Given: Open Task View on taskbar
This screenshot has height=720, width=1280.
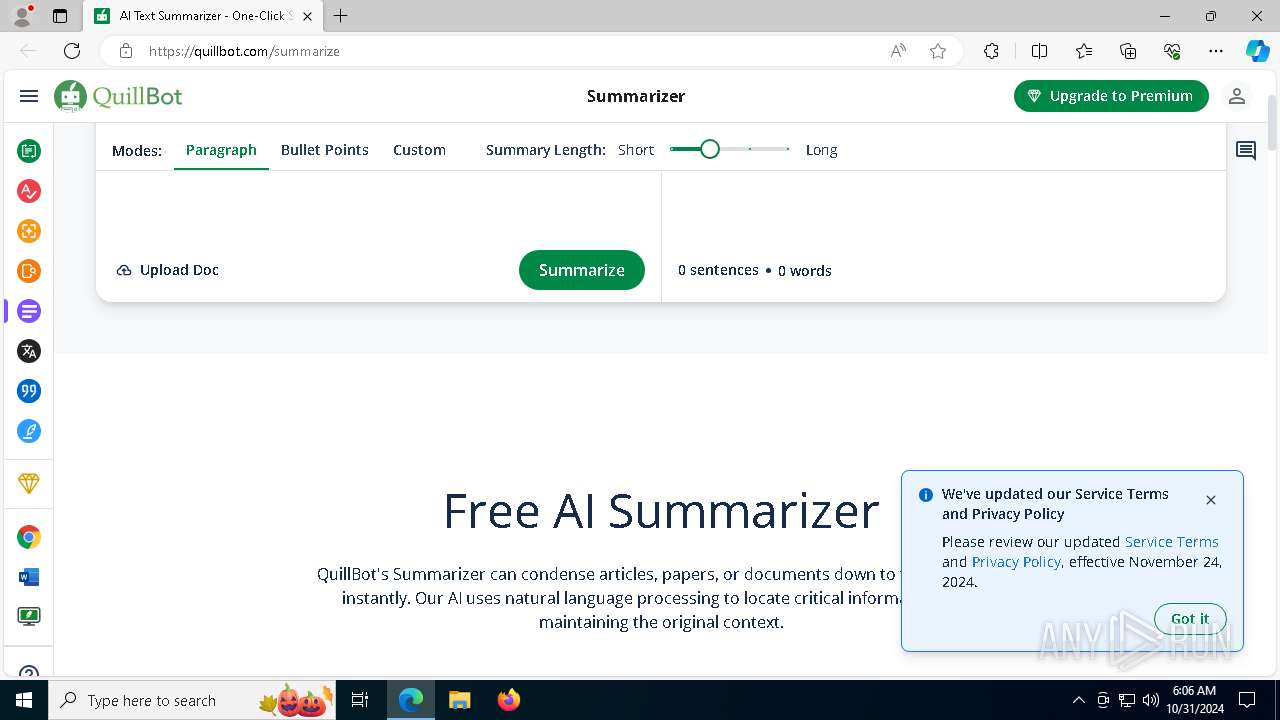Looking at the screenshot, I should pos(360,700).
